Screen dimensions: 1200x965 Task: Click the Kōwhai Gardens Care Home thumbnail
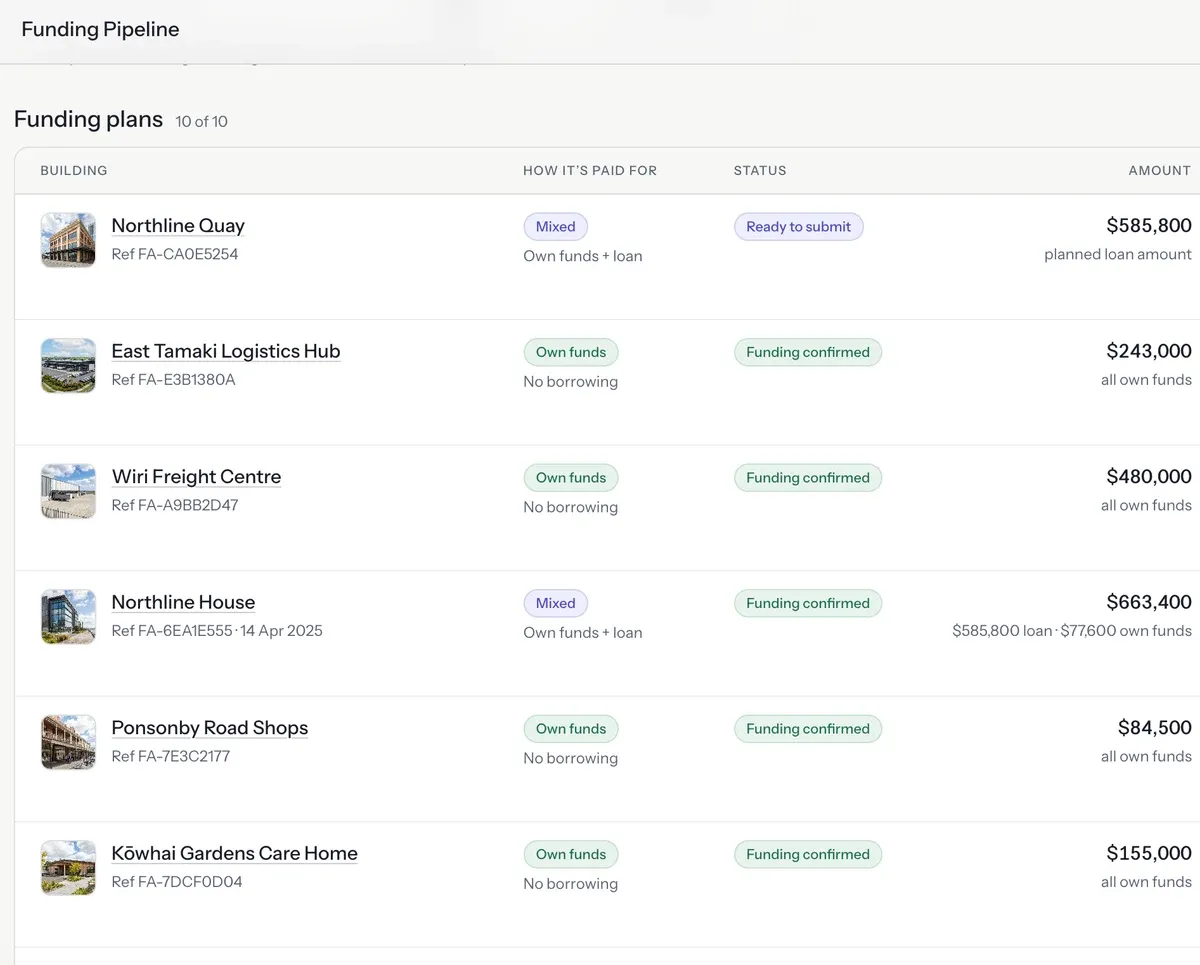pos(68,868)
